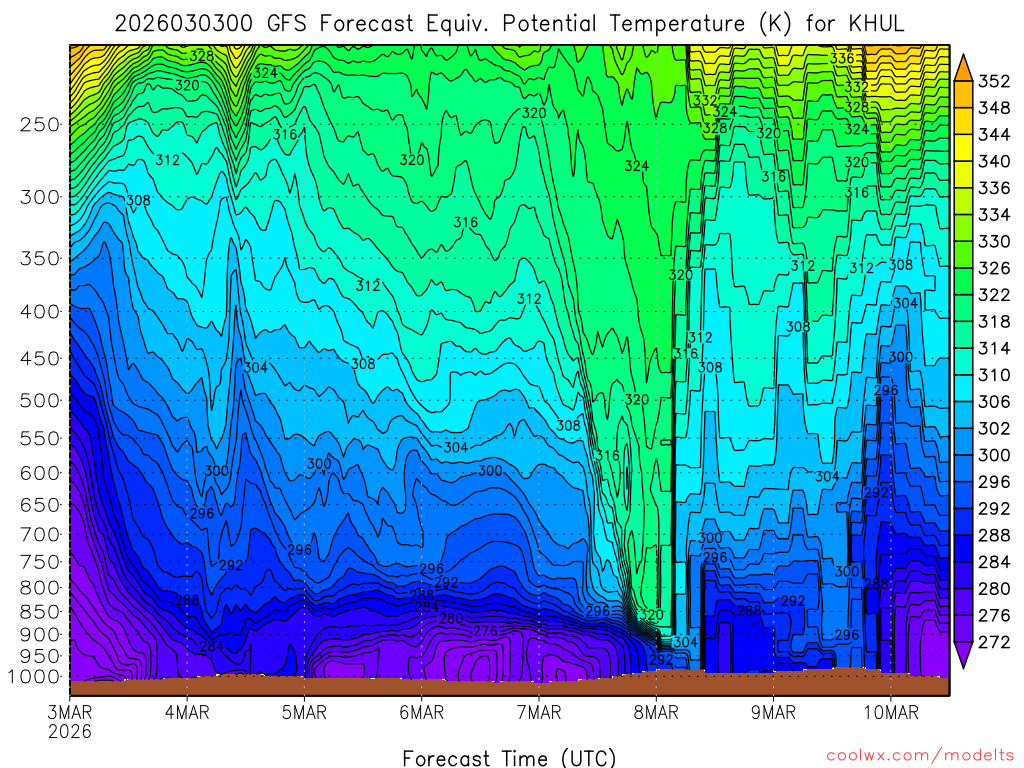This screenshot has height=768, width=1024.
Task: Click the 550 pressure label on the left axis
Action: (40, 438)
